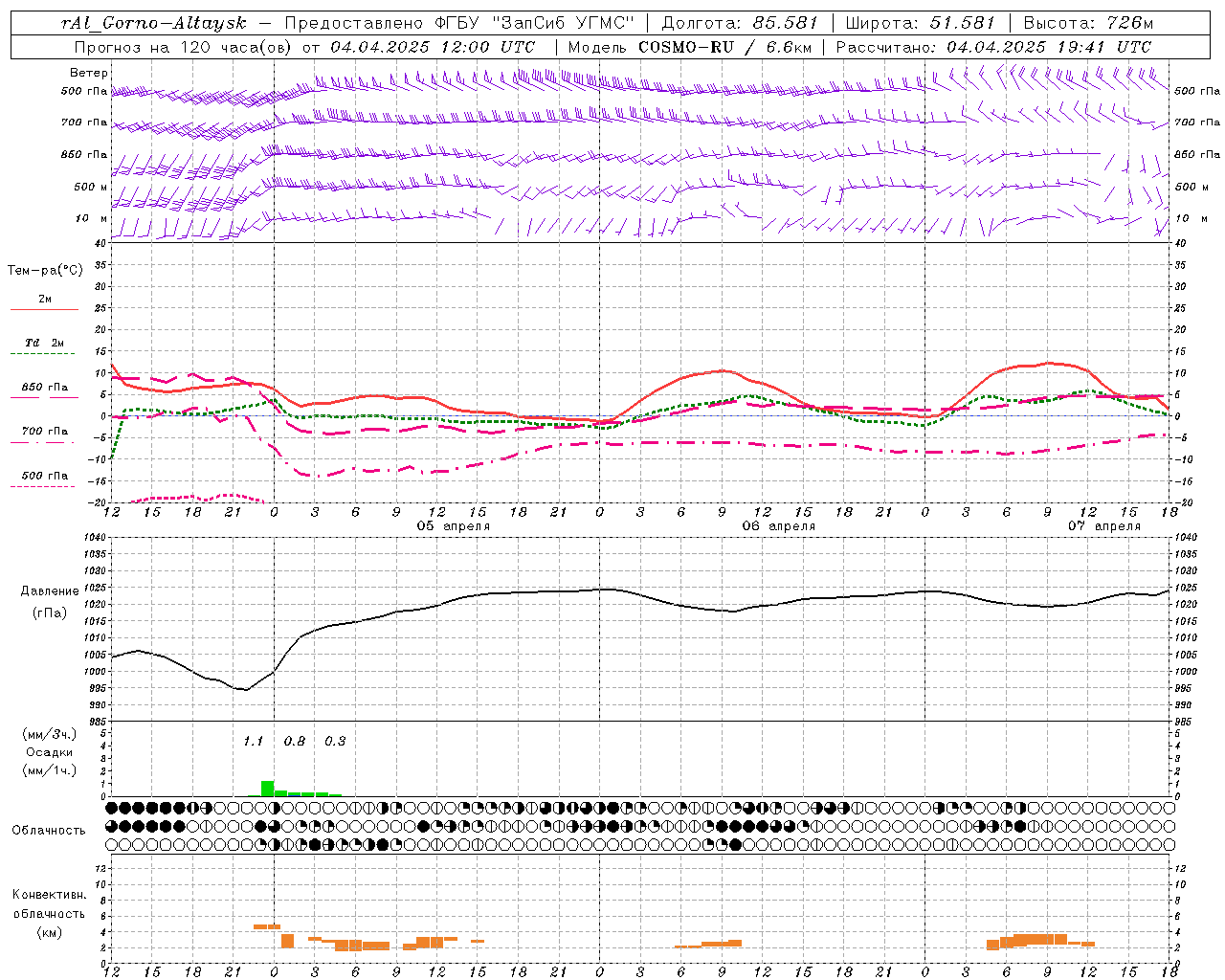Screen dimensions: 1225x980
Task: Click 'Рассчитано: 04.04.2025 19:41 UTC' timestamp
Action: pos(993,47)
